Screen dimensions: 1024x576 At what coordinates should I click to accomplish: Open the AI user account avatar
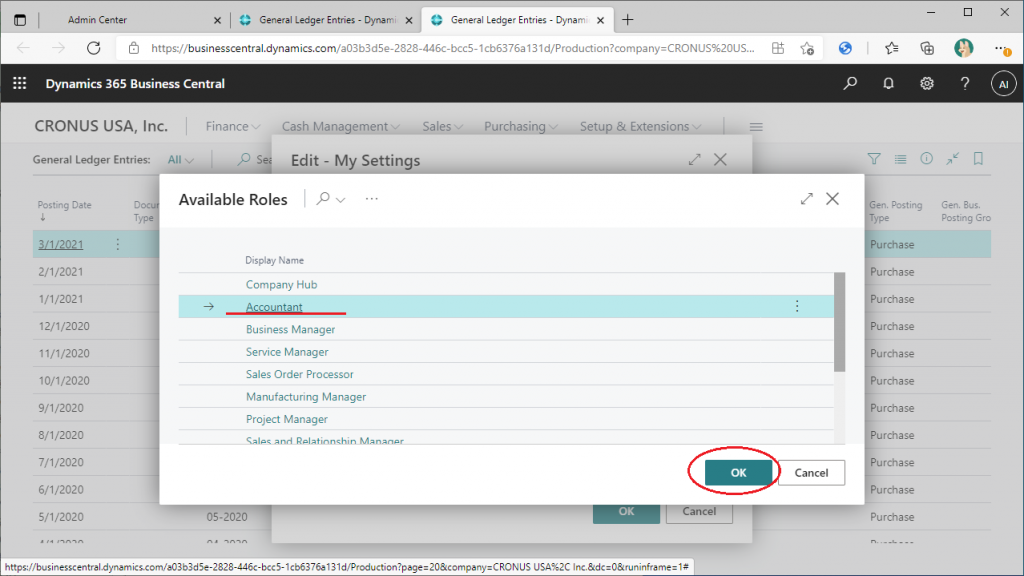(1003, 84)
